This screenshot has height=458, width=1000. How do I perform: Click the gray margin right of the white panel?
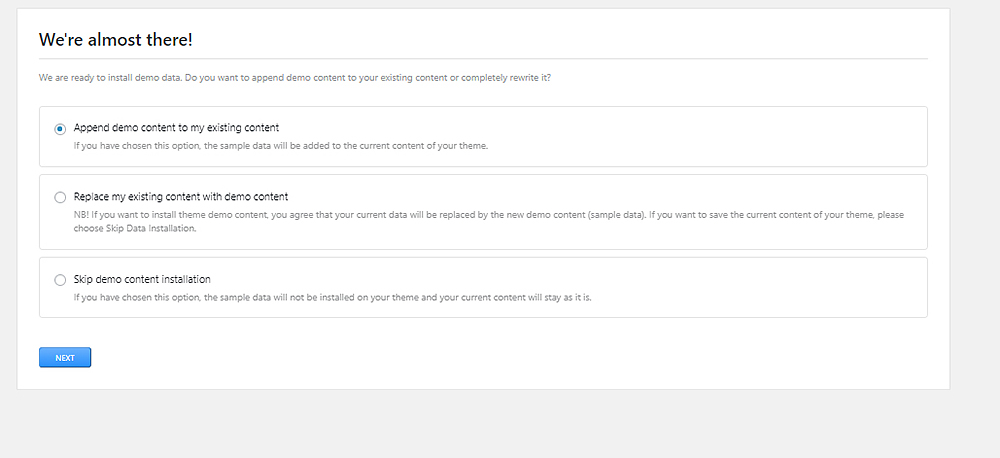pyautogui.click(x=975, y=200)
